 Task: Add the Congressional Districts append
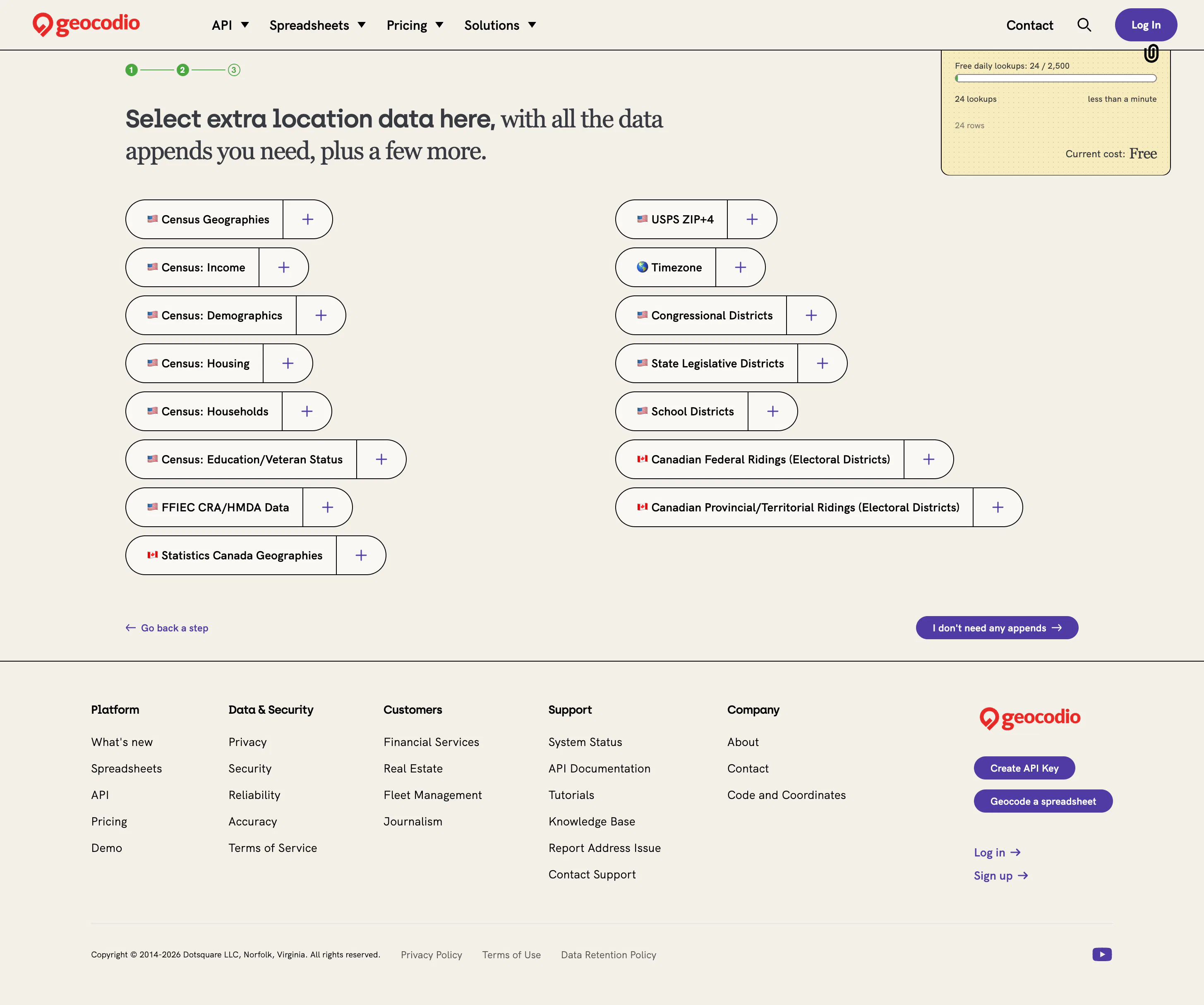point(811,315)
